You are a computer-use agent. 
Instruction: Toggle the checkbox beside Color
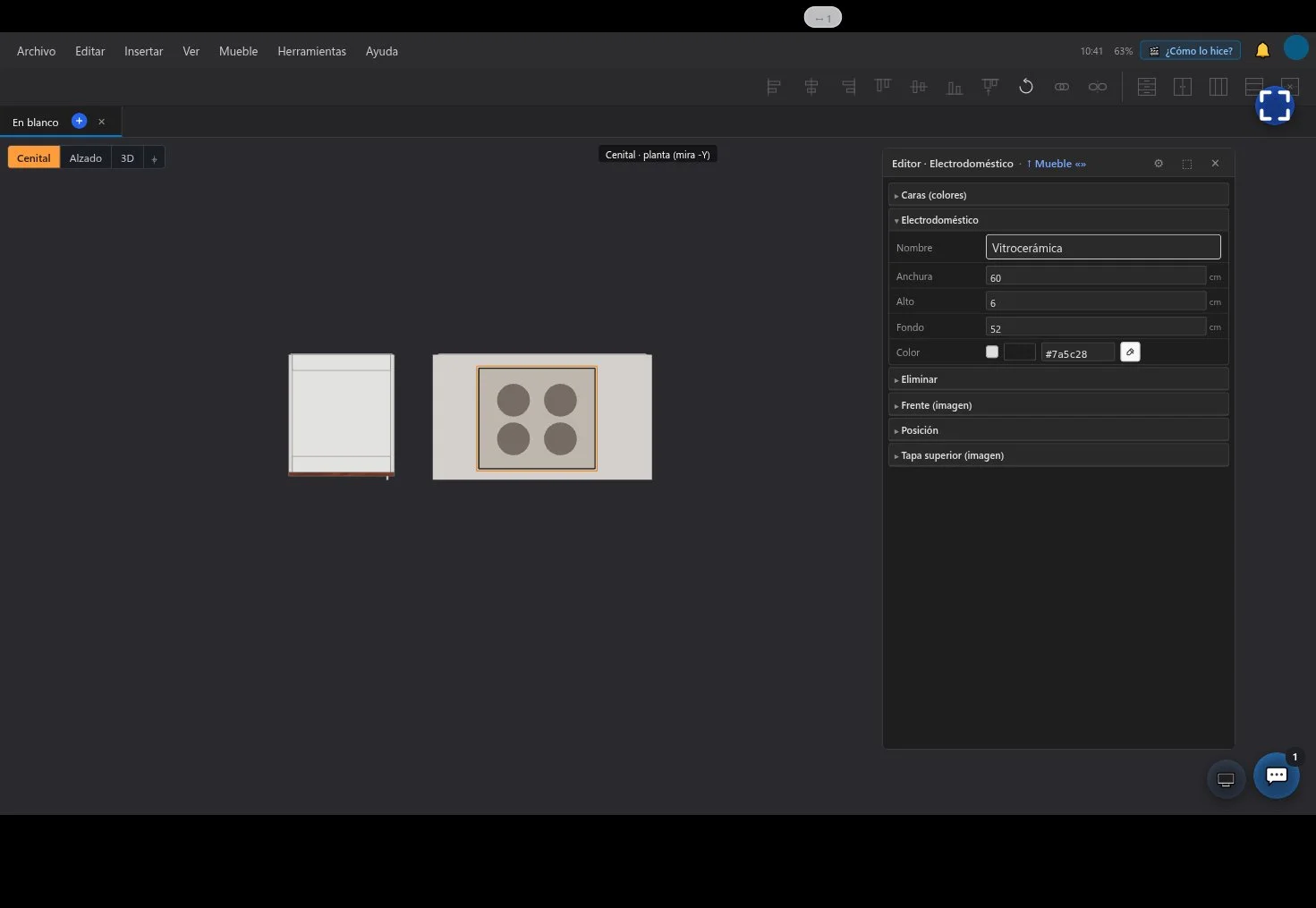point(992,352)
